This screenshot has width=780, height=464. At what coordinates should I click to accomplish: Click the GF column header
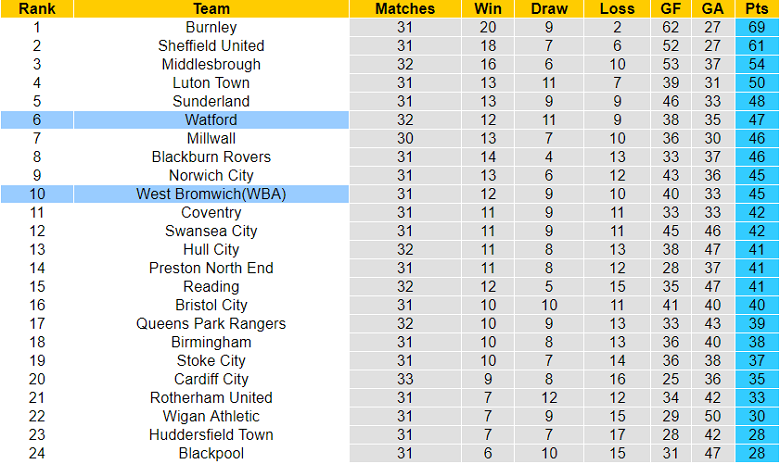671,9
